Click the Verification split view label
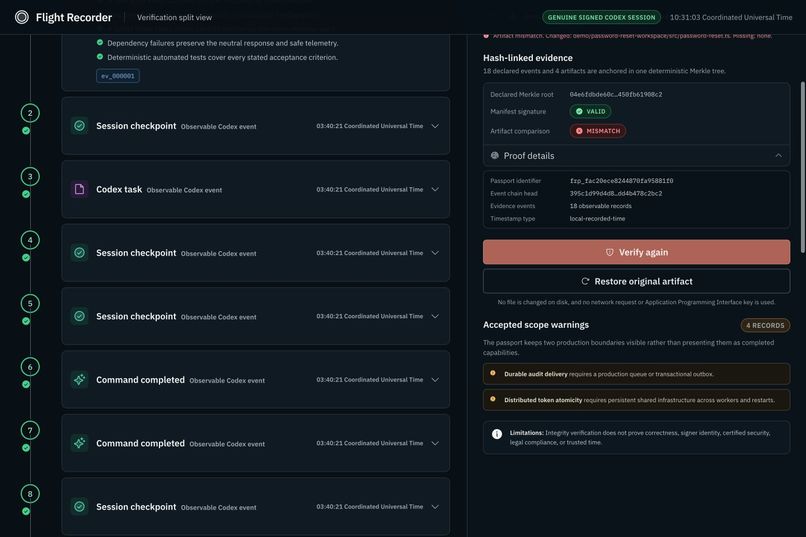Image resolution: width=806 pixels, height=537 pixels. click(174, 17)
